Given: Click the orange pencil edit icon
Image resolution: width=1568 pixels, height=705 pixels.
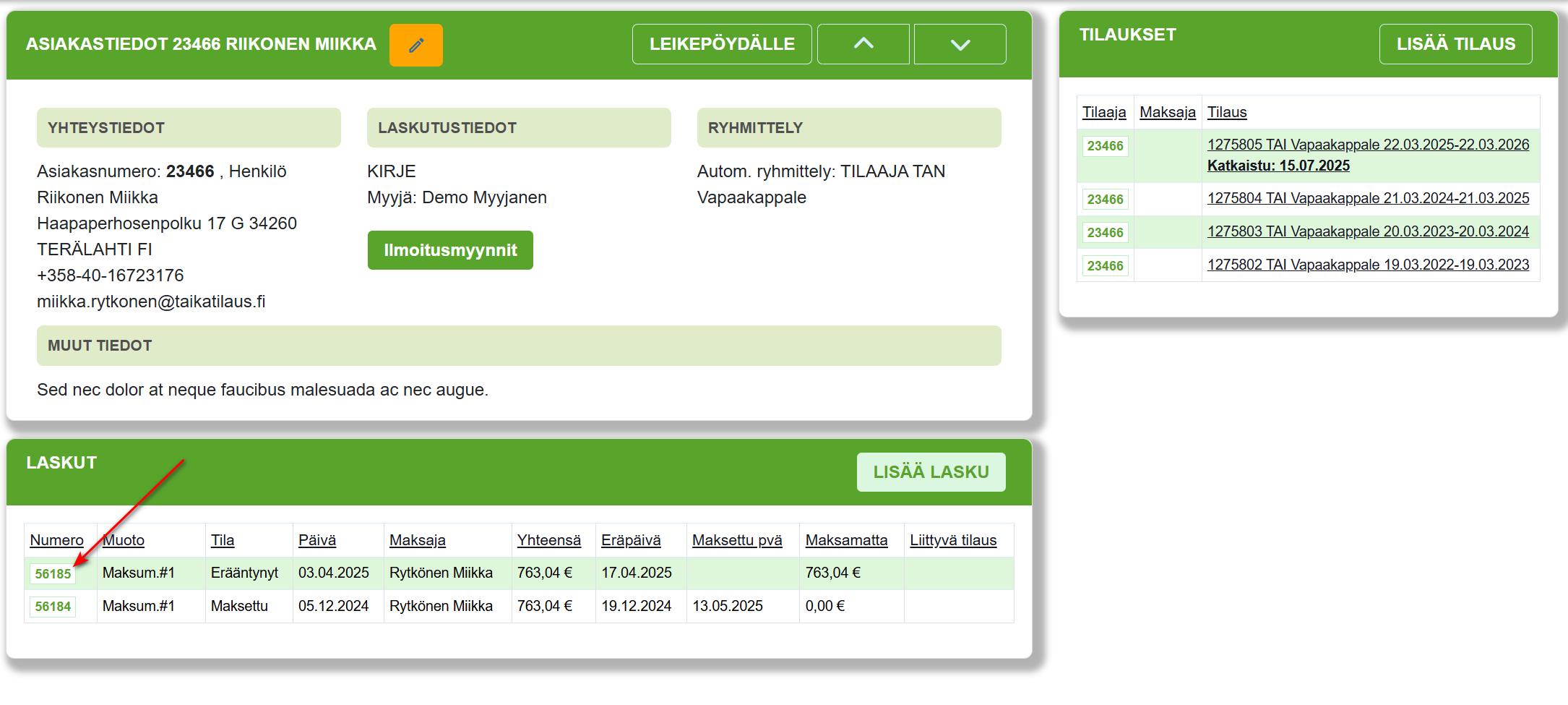Looking at the screenshot, I should [415, 45].
